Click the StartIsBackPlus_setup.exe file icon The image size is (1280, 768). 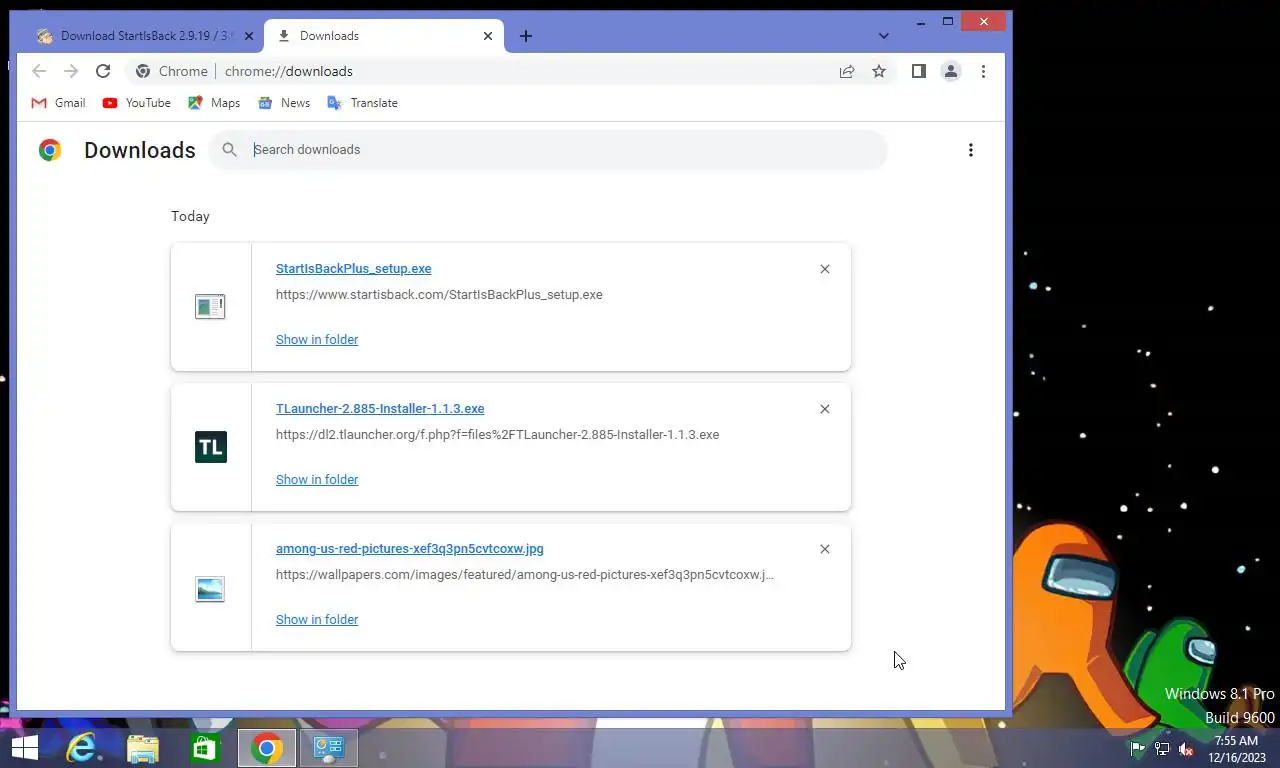(210, 307)
